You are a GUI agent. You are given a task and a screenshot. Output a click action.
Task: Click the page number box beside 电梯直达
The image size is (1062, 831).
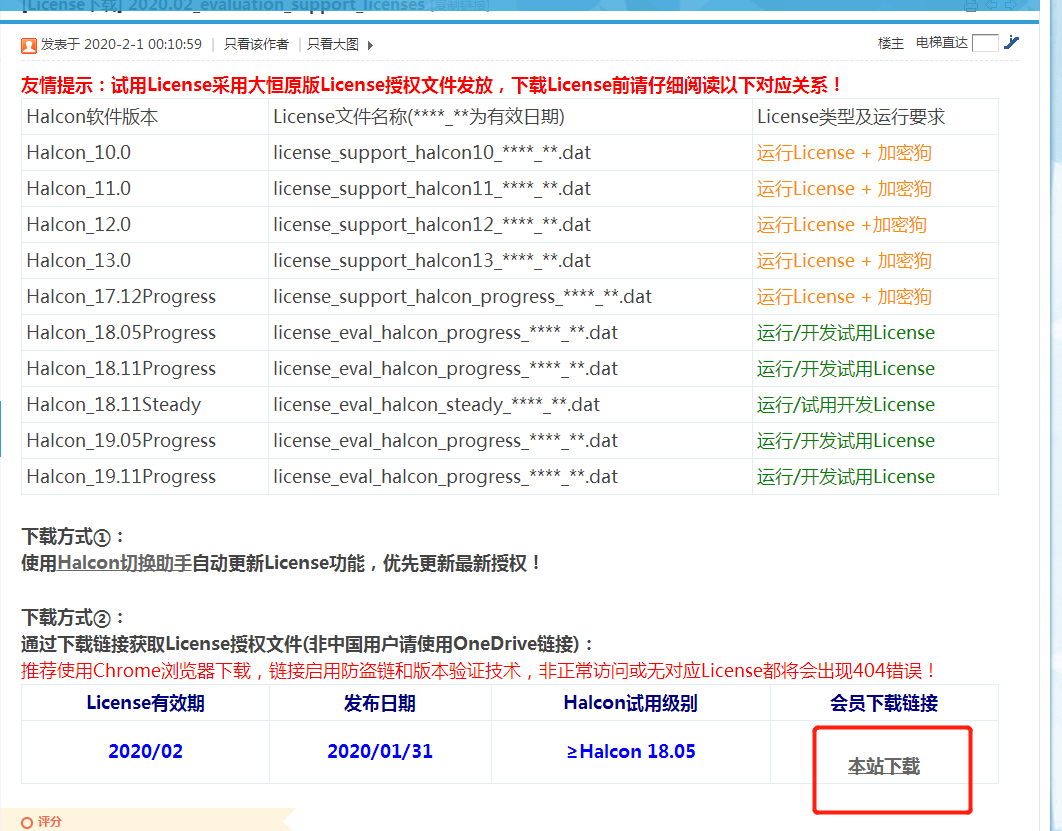tap(984, 42)
